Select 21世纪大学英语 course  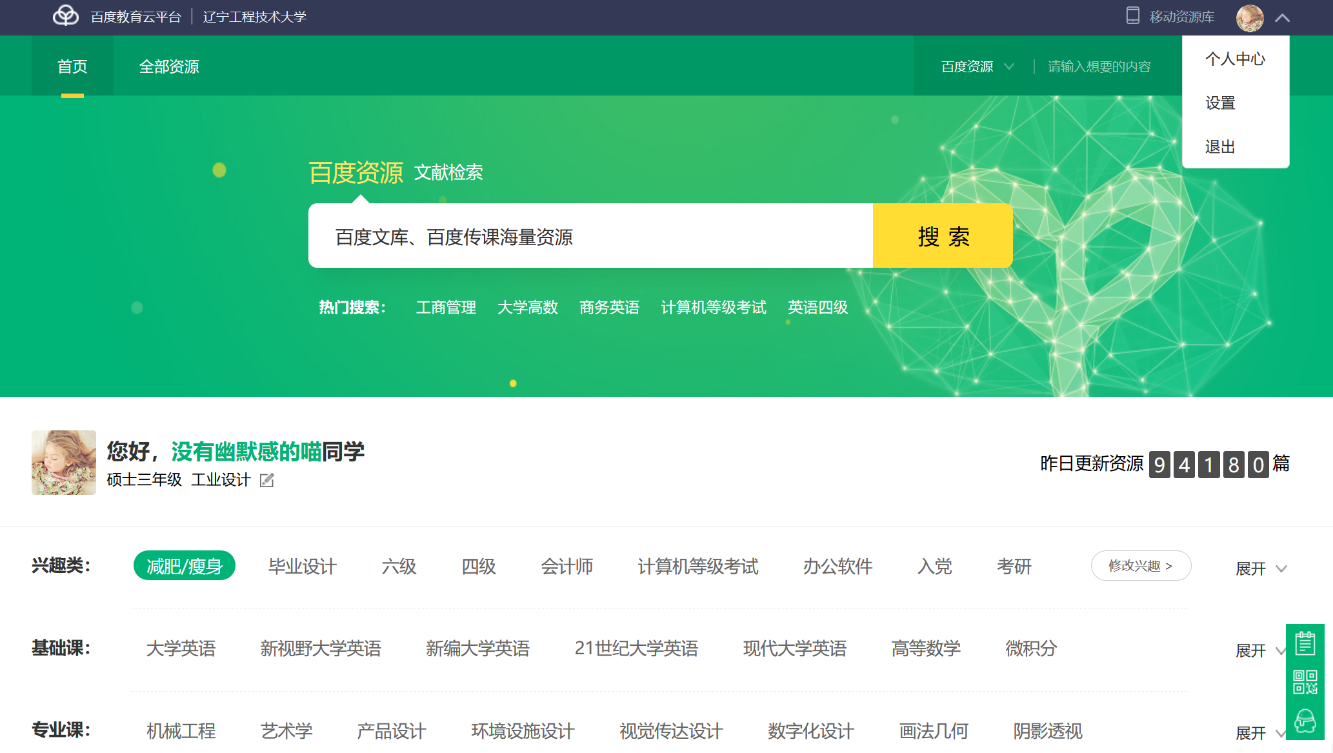point(636,649)
